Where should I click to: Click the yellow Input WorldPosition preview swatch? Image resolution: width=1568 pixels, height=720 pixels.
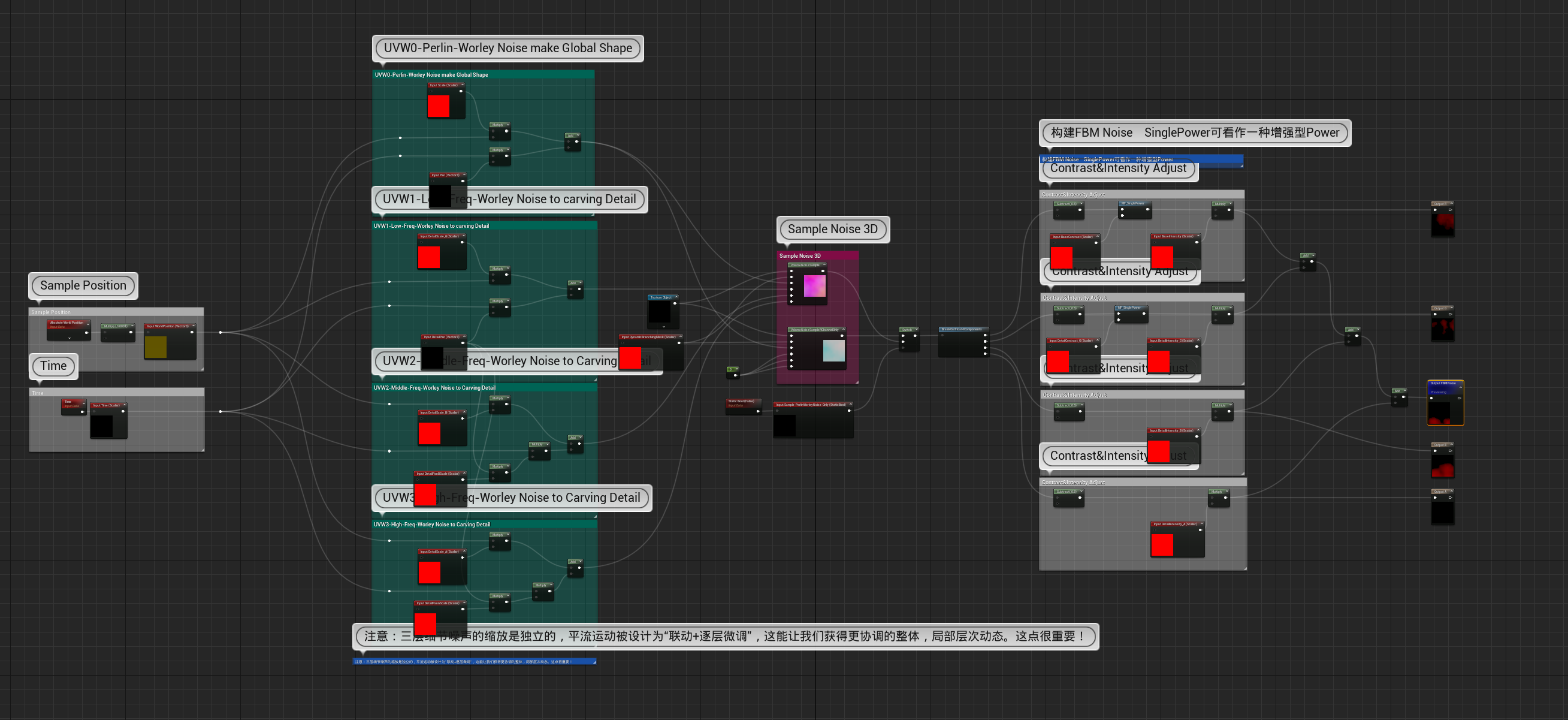click(155, 347)
